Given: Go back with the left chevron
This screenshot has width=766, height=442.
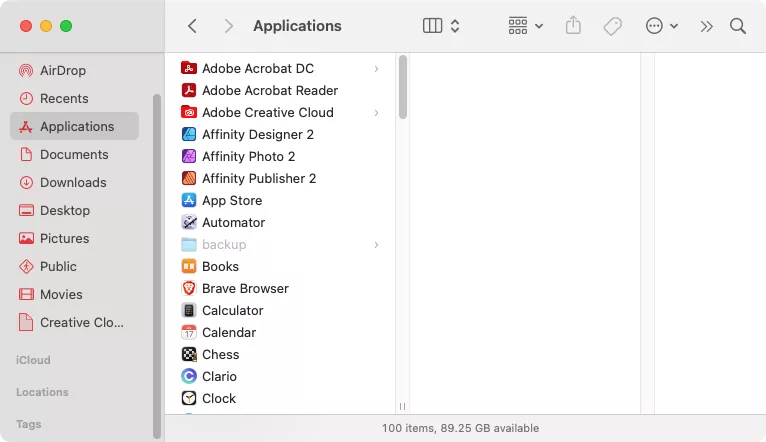Looking at the screenshot, I should click(192, 26).
